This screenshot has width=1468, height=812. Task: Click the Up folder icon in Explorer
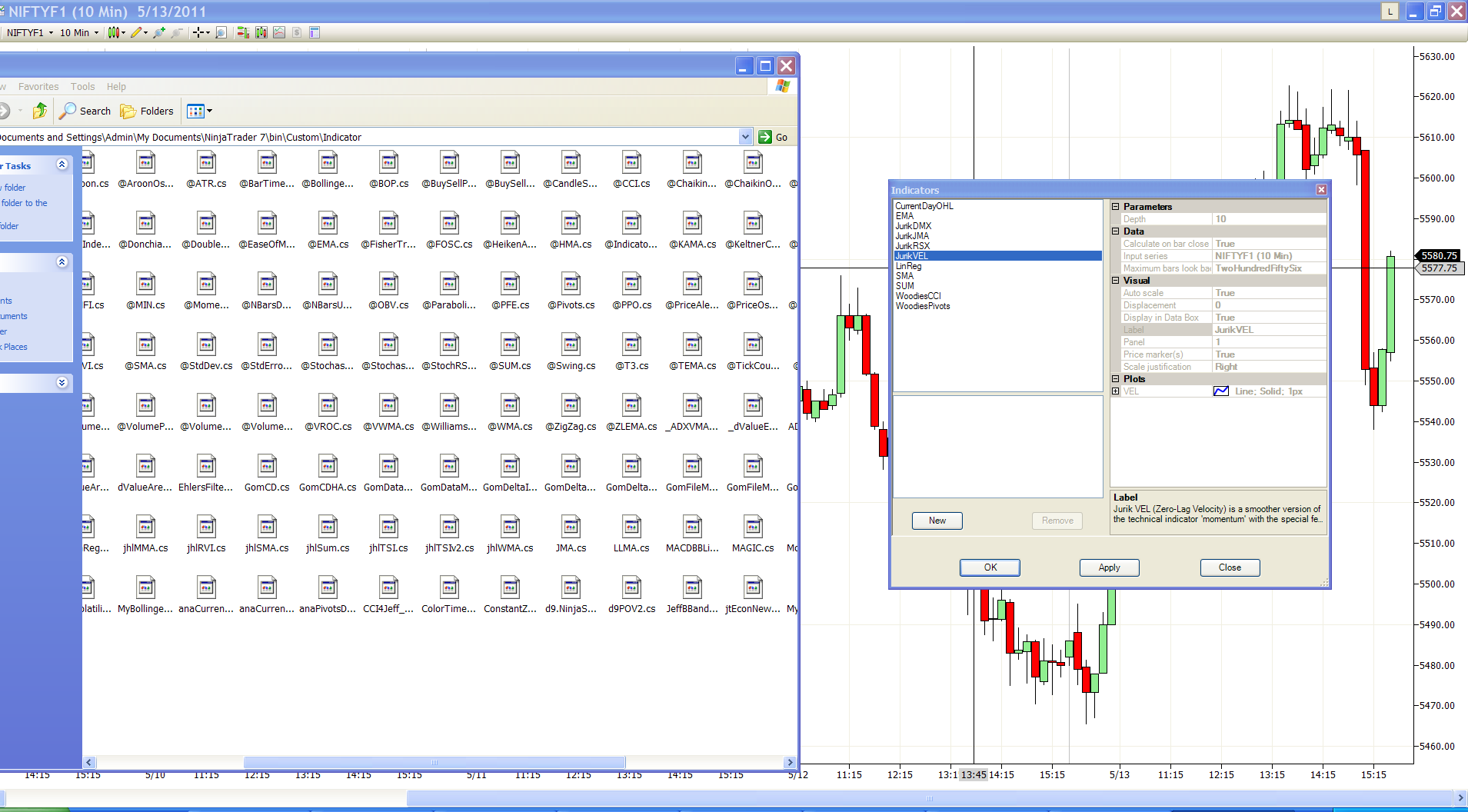click(x=40, y=111)
